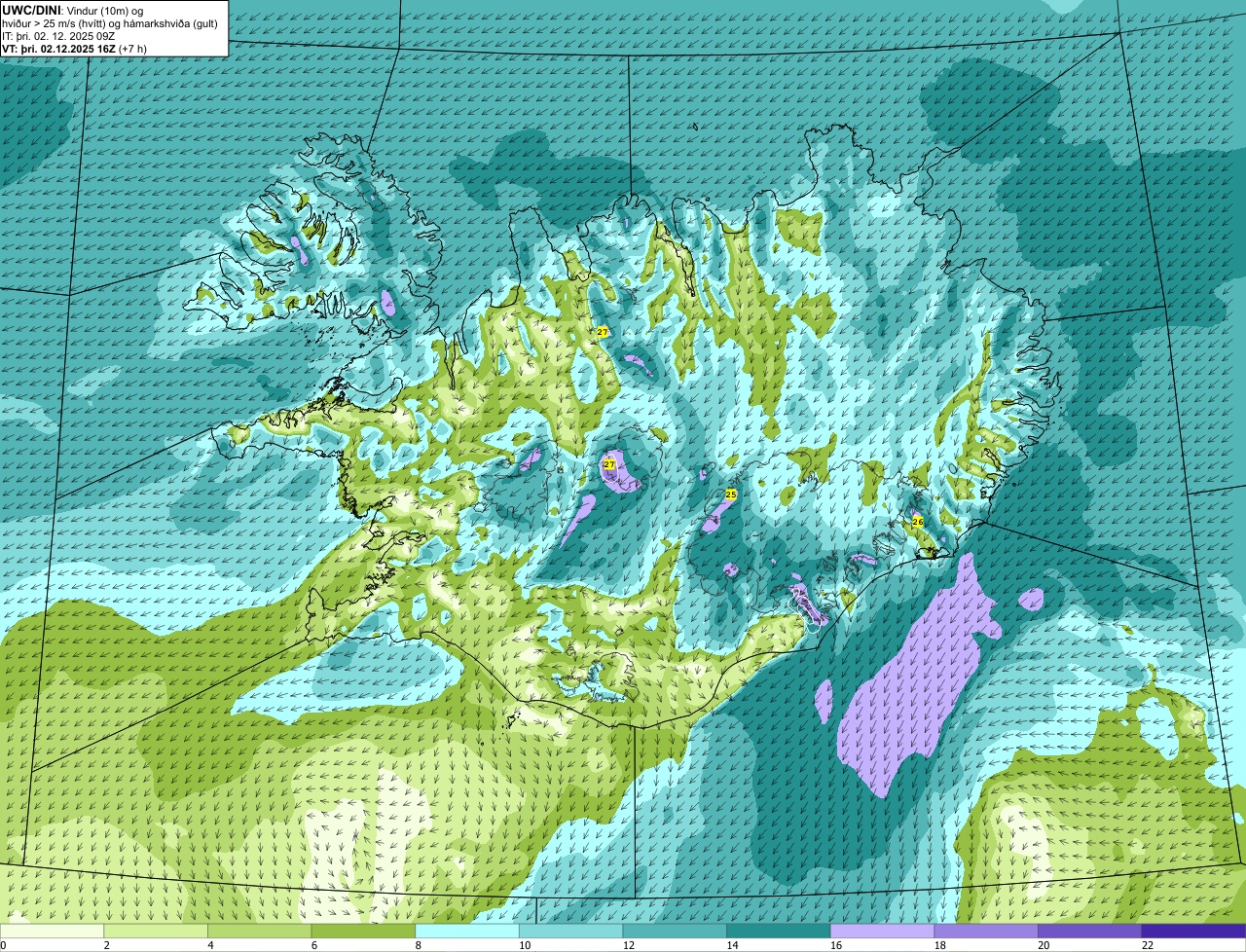1246x952 pixels.
Task: Click the legend tick label '16'
Action: pyautogui.click(x=835, y=945)
